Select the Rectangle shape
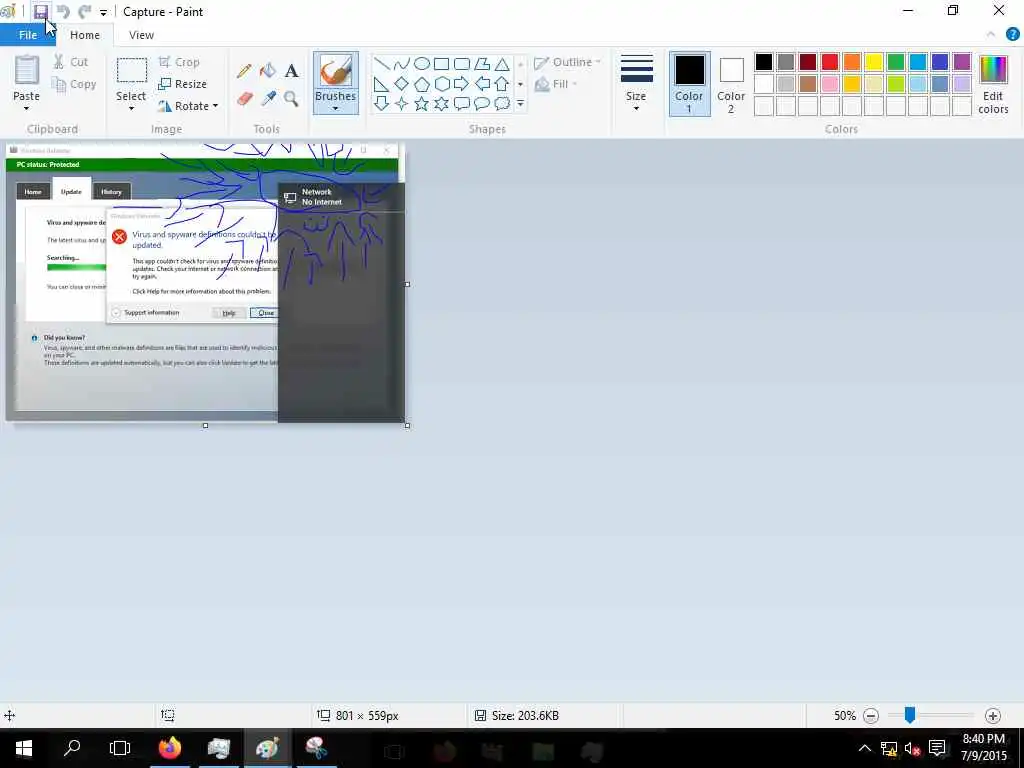This screenshot has height=768, width=1024. click(441, 63)
